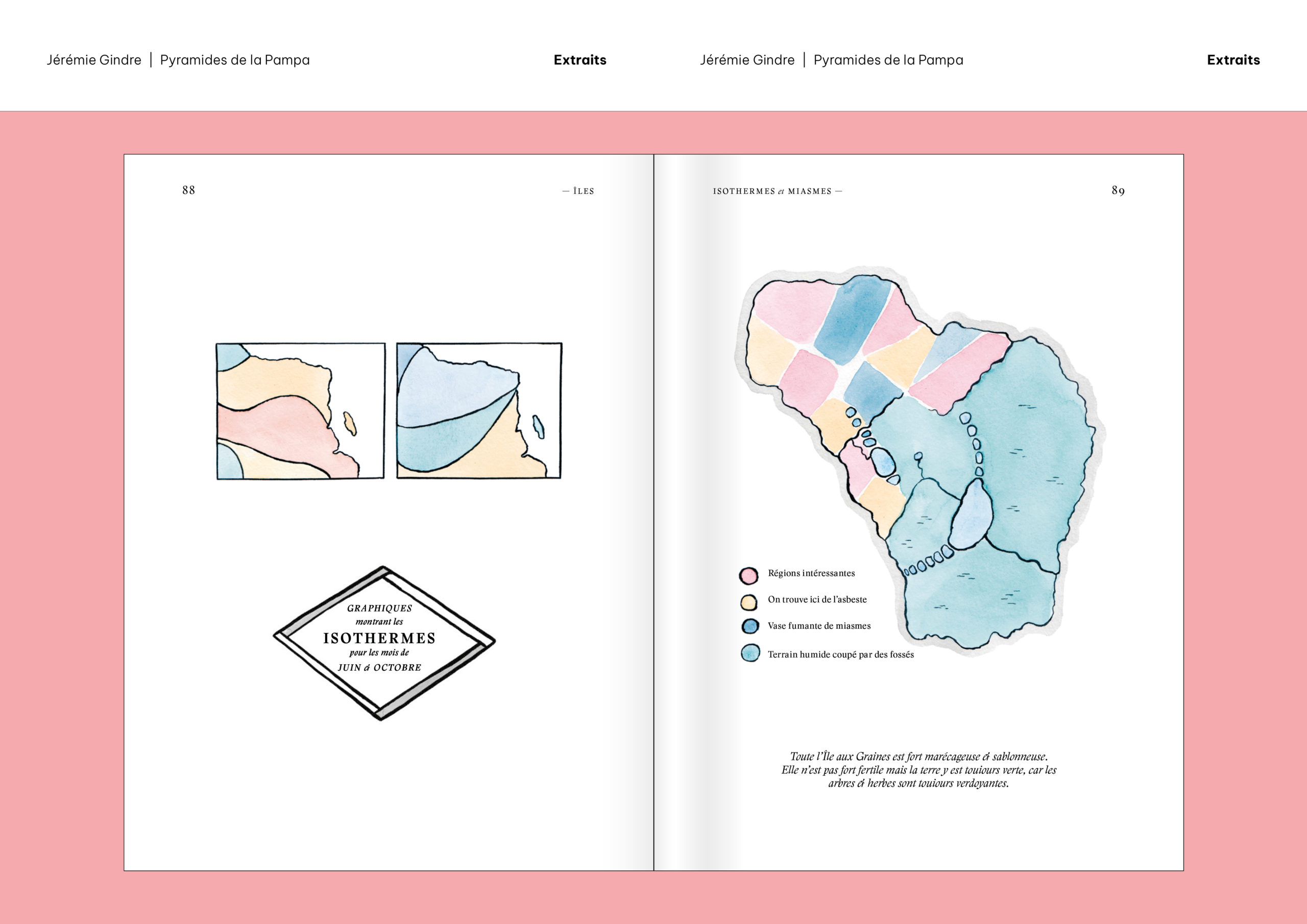Screen dimensions: 1307x924
Task: Click the Île aux Graines caption text
Action: [918, 770]
